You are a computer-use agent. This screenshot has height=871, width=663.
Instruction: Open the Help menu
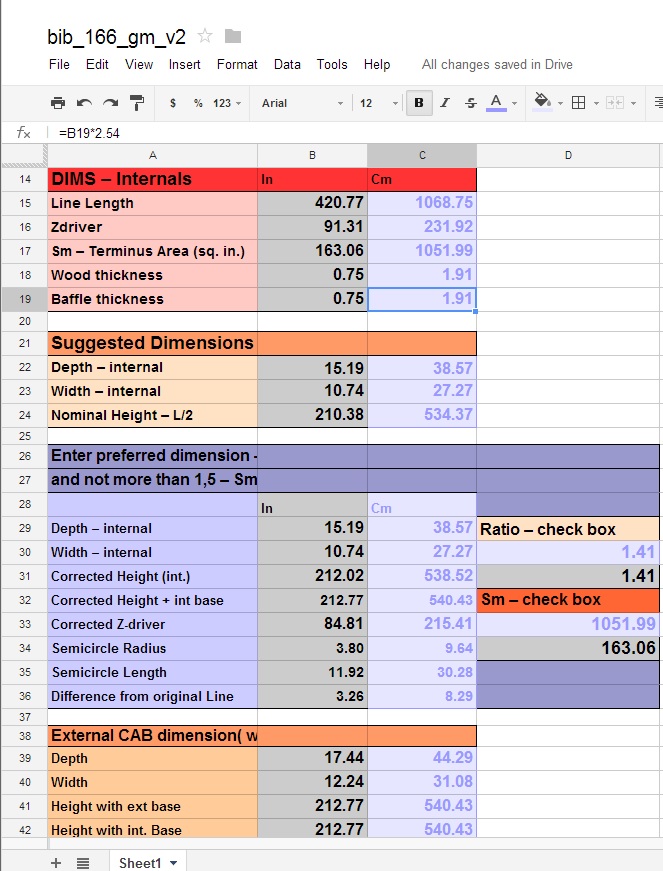click(x=377, y=64)
